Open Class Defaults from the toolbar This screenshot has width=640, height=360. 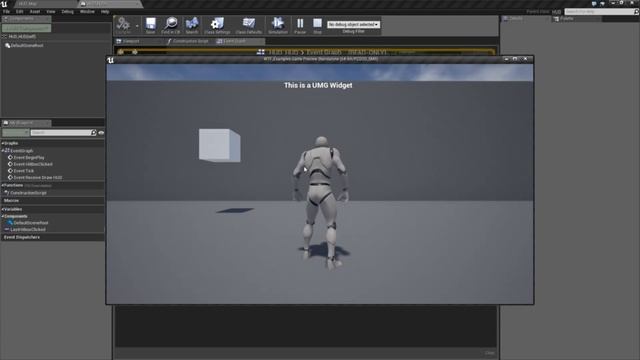249,25
